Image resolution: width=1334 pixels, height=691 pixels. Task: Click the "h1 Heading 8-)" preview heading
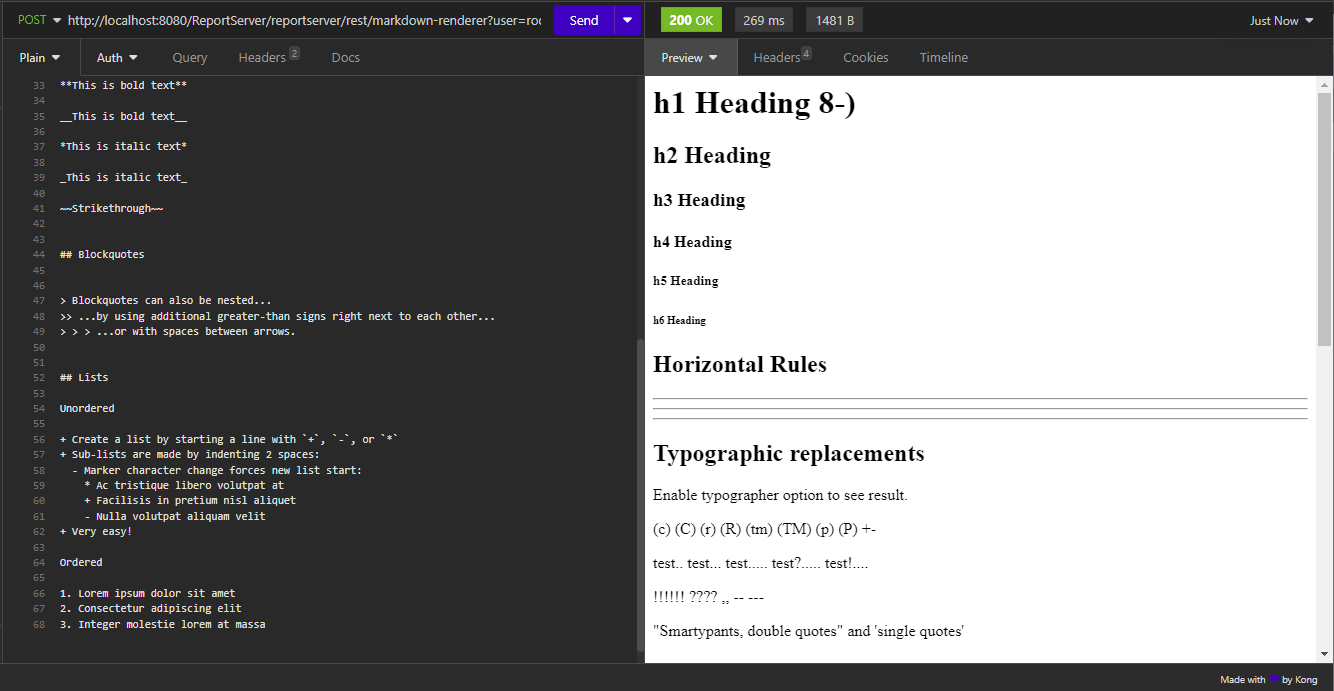(x=754, y=103)
